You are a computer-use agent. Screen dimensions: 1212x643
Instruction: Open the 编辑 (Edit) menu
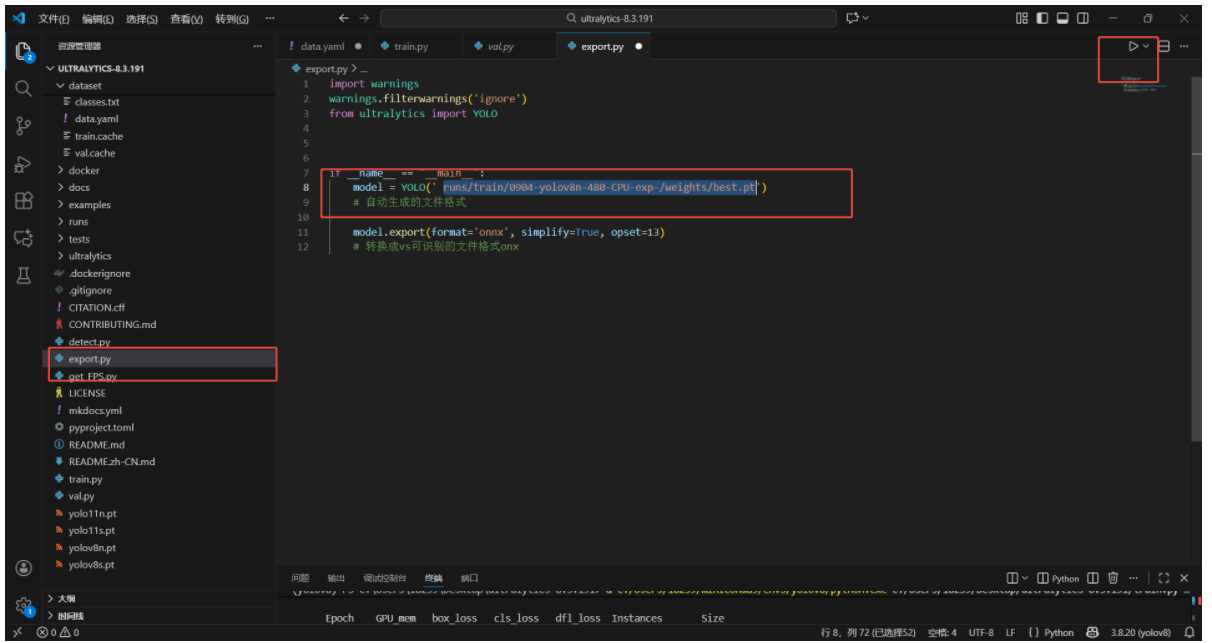(x=97, y=19)
